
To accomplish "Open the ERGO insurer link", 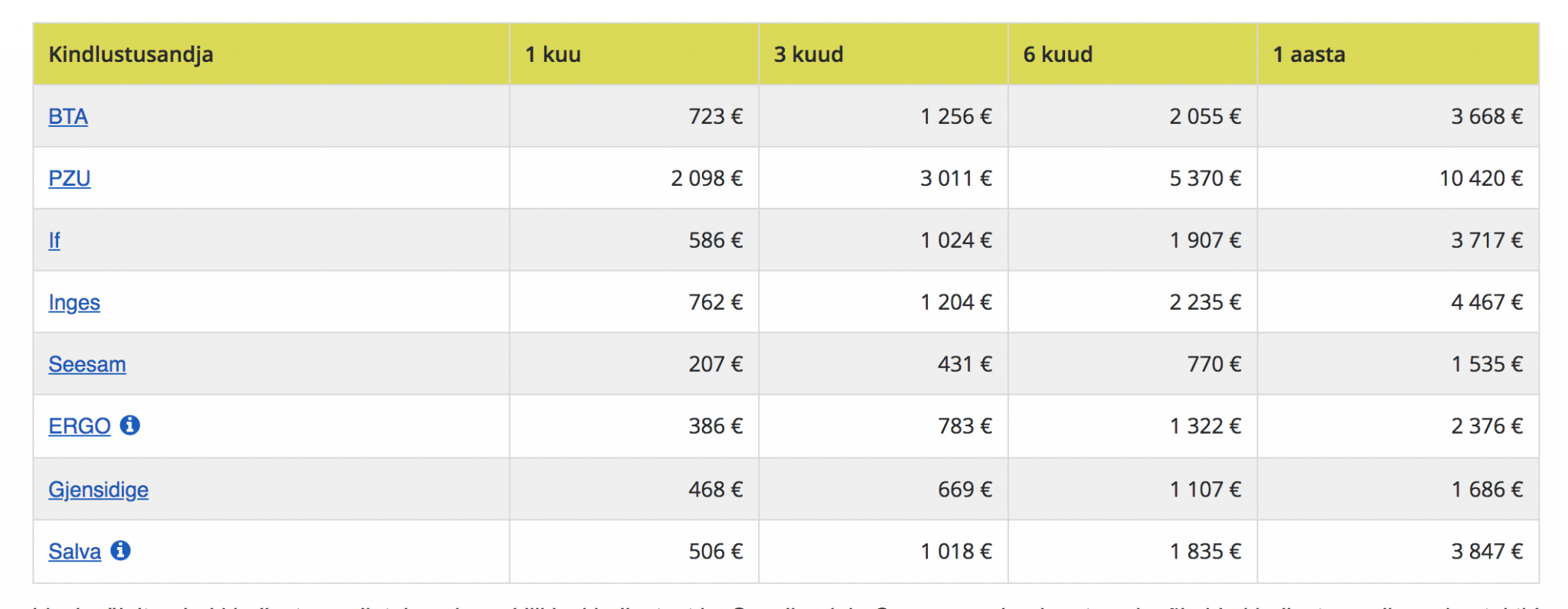I will (x=80, y=426).
